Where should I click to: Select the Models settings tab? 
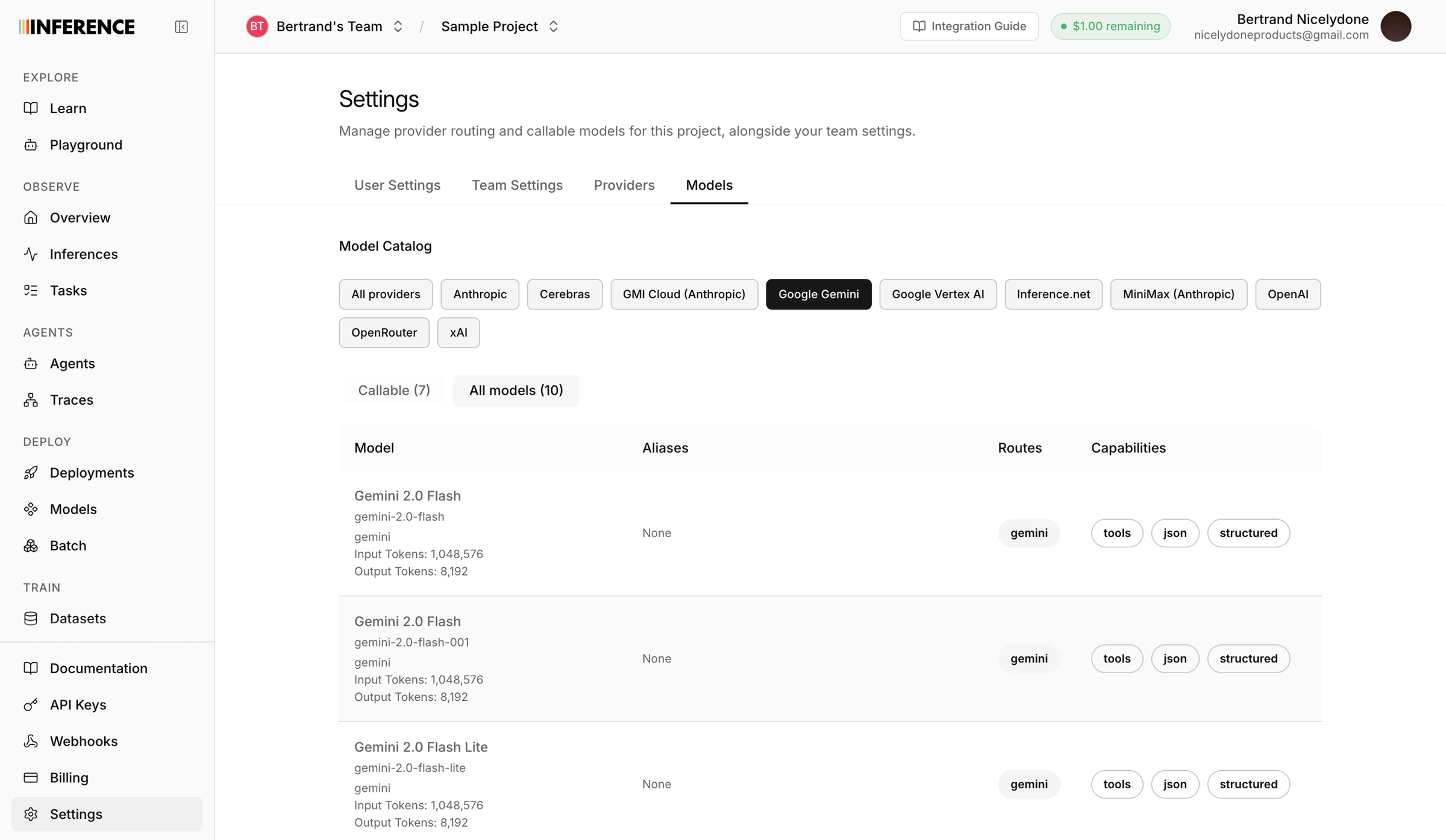(709, 185)
